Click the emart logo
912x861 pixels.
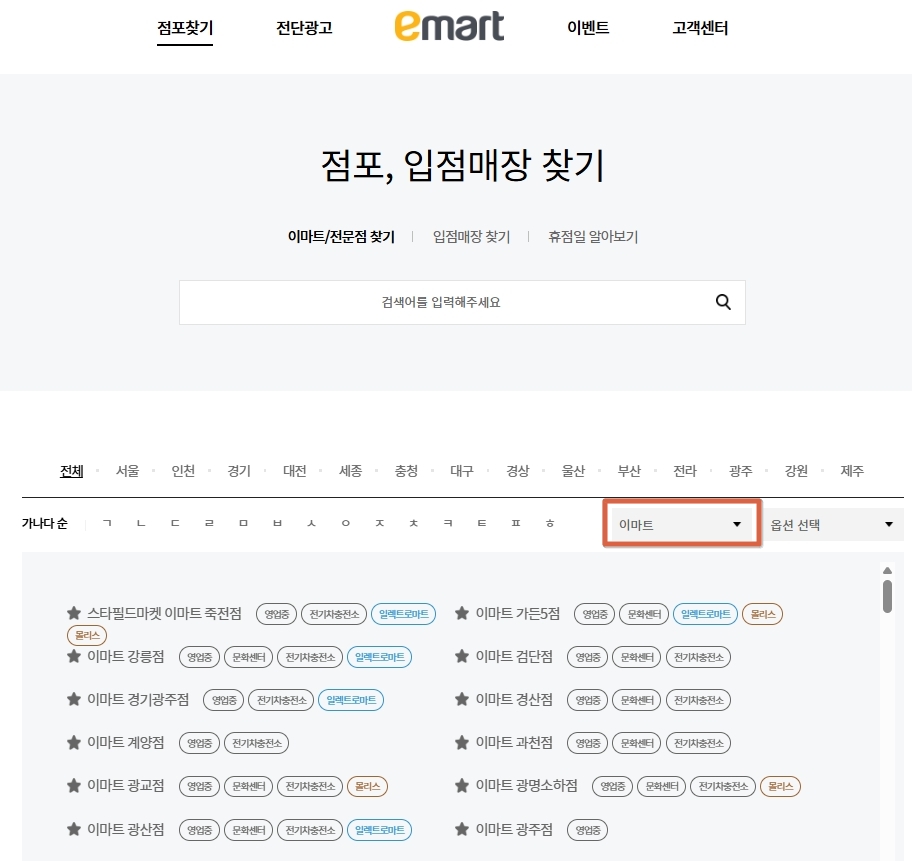pyautogui.click(x=448, y=27)
